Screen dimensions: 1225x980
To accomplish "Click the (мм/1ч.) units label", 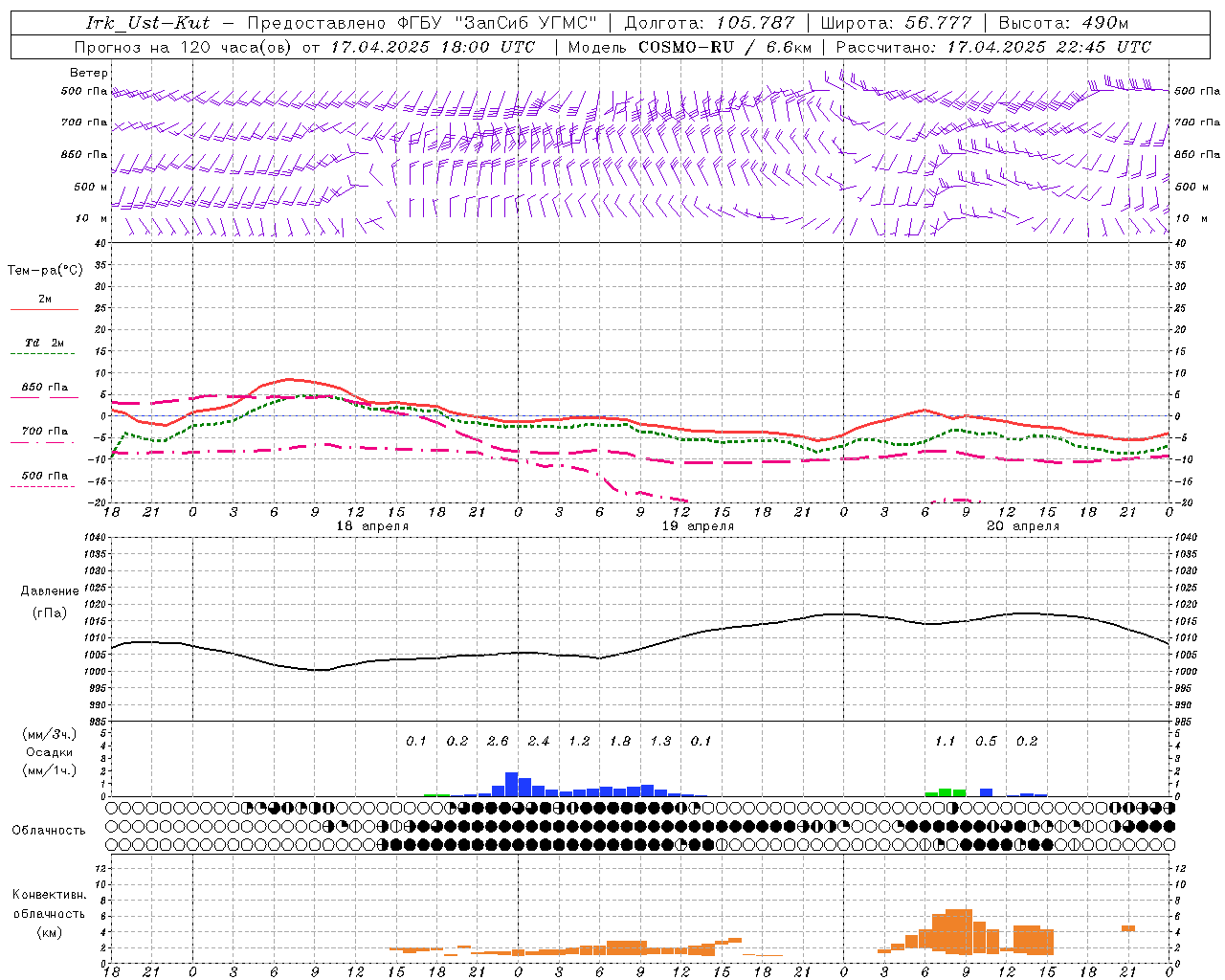I will [x=50, y=770].
